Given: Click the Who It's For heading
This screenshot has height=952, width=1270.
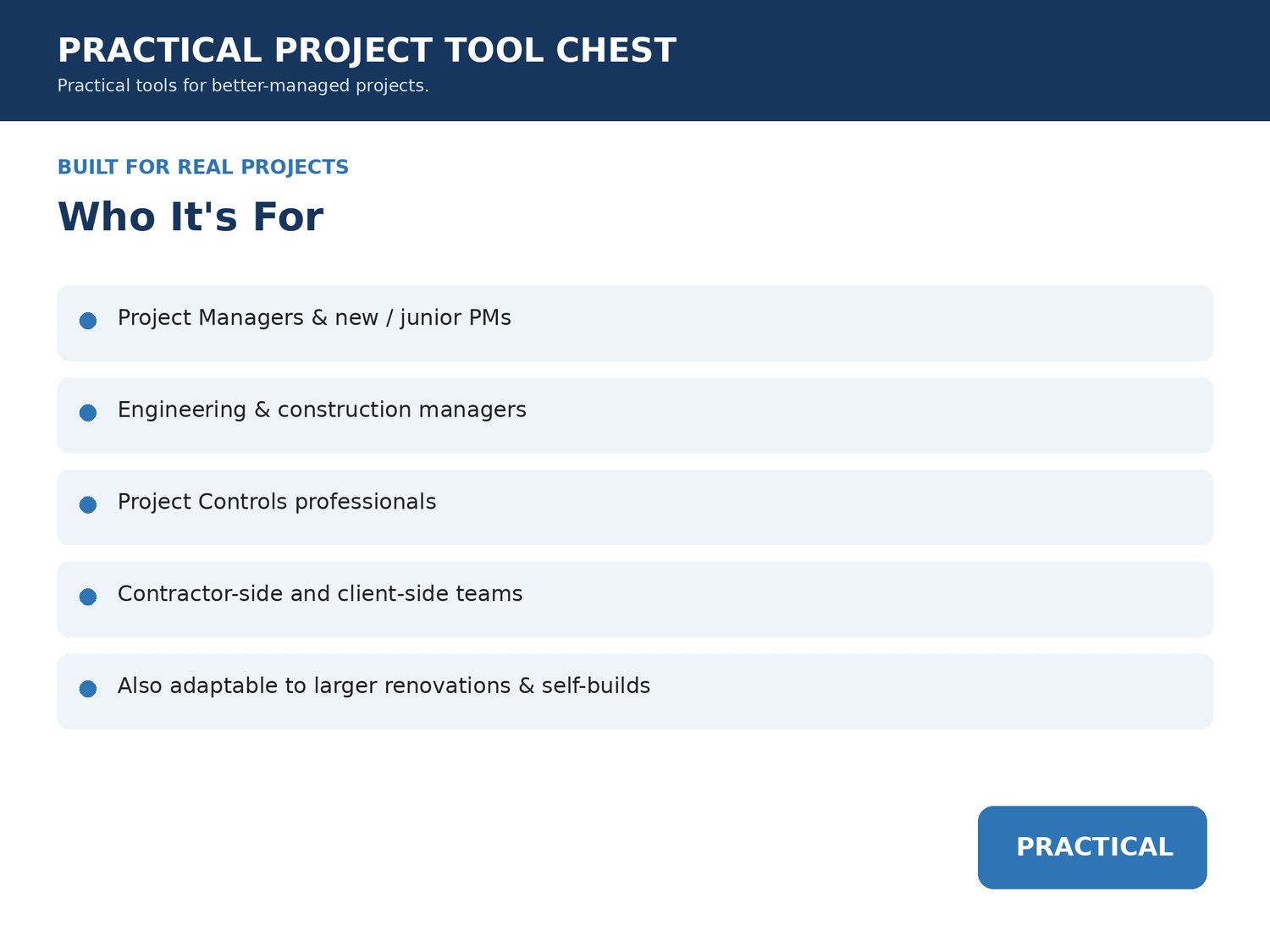Looking at the screenshot, I should coord(190,217).
